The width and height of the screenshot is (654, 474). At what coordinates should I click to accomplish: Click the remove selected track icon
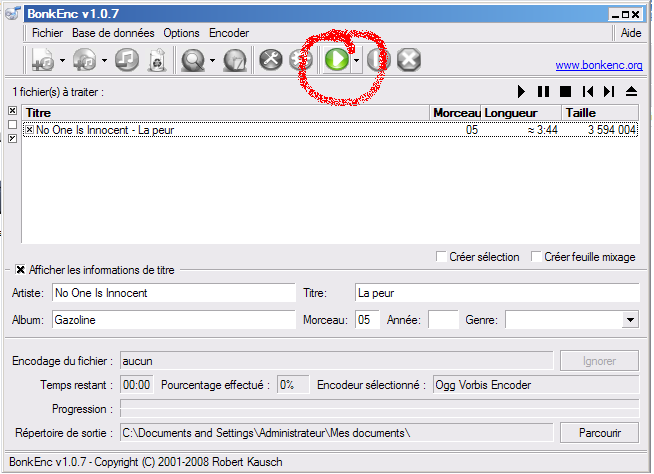[x=127, y=60]
